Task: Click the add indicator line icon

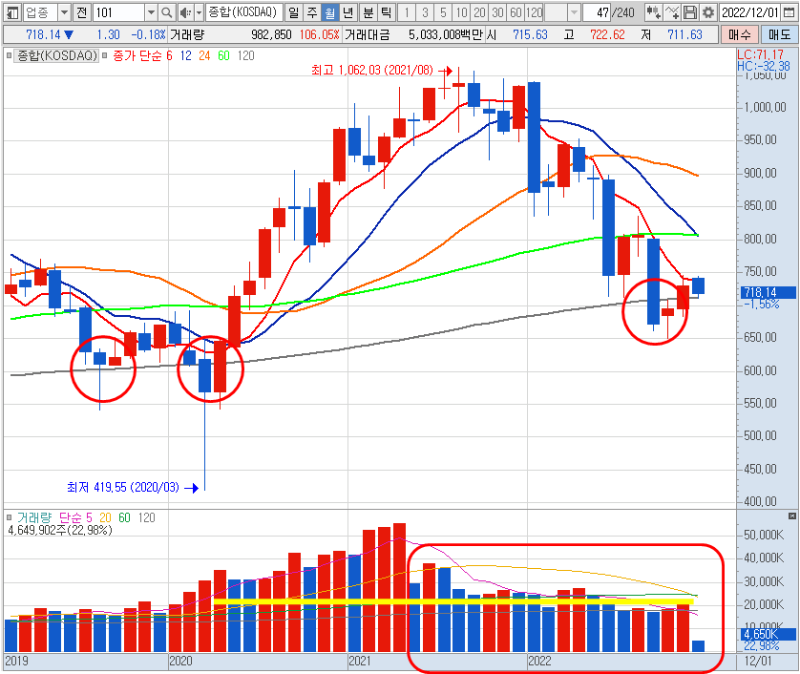Action: tap(672, 12)
